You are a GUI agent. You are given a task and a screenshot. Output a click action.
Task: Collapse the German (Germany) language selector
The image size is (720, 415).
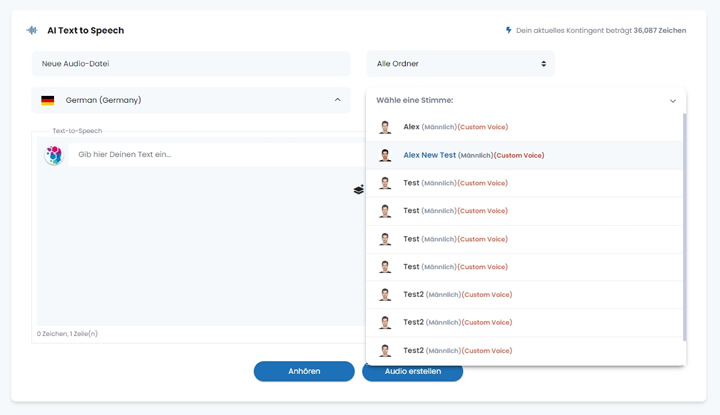coord(336,100)
